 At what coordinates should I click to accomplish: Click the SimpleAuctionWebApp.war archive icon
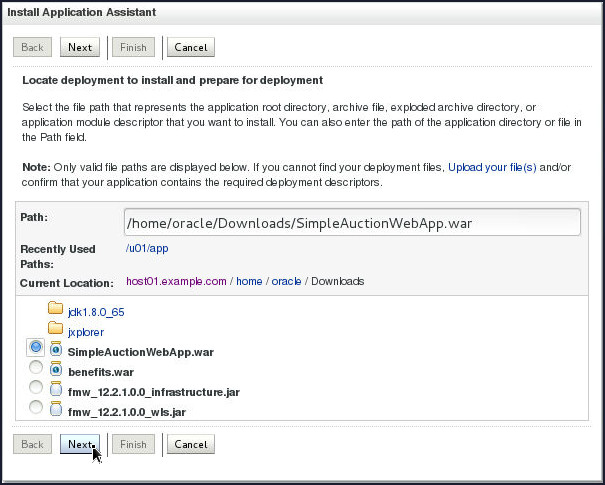point(56,350)
